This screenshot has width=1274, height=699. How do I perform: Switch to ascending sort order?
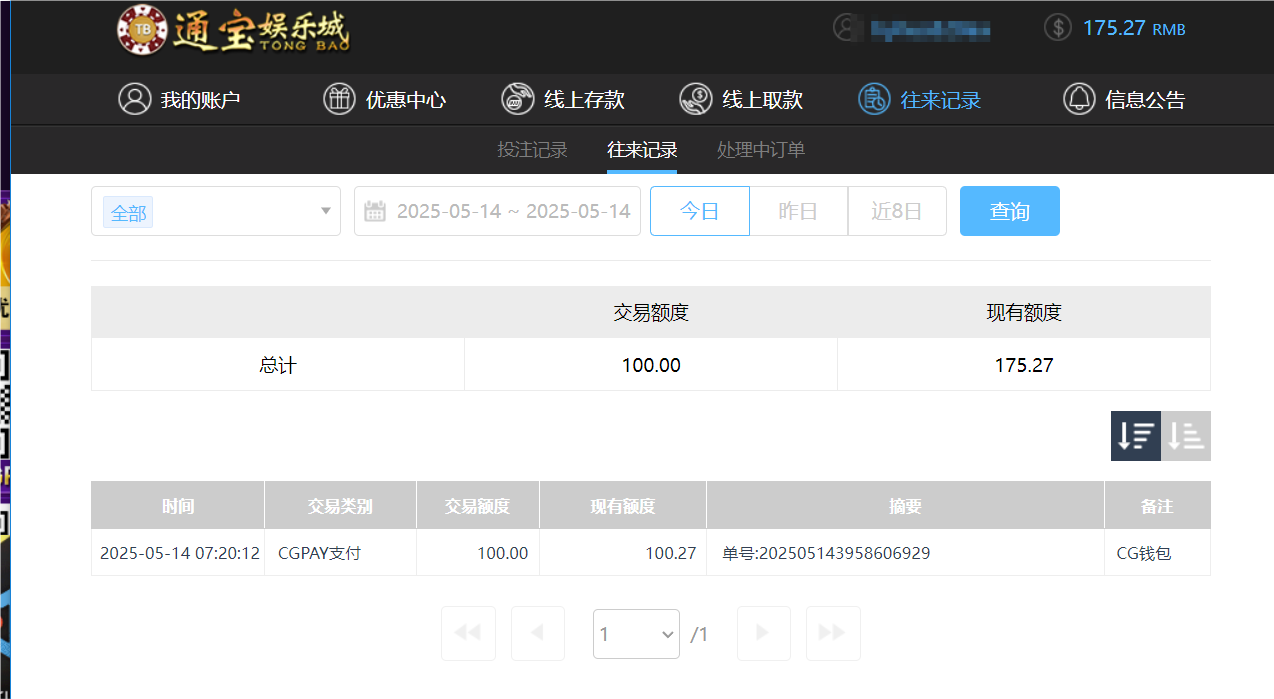coord(1185,435)
